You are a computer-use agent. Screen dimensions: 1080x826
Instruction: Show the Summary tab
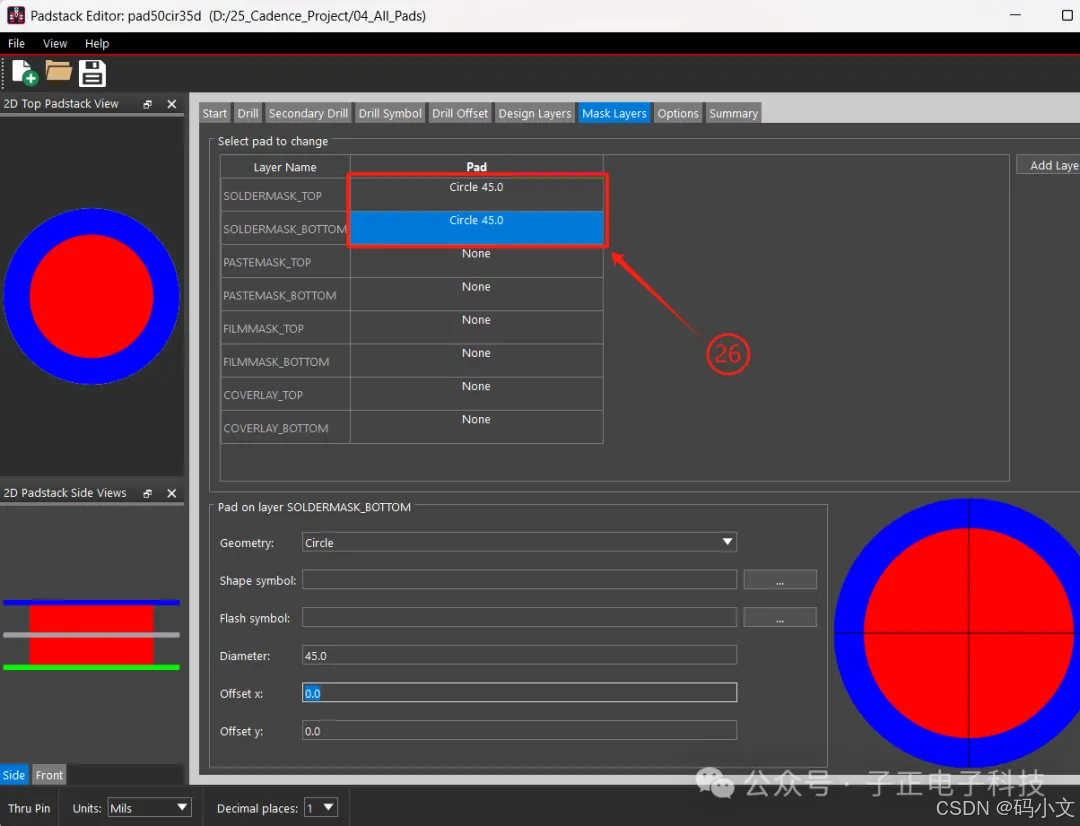[x=733, y=114]
